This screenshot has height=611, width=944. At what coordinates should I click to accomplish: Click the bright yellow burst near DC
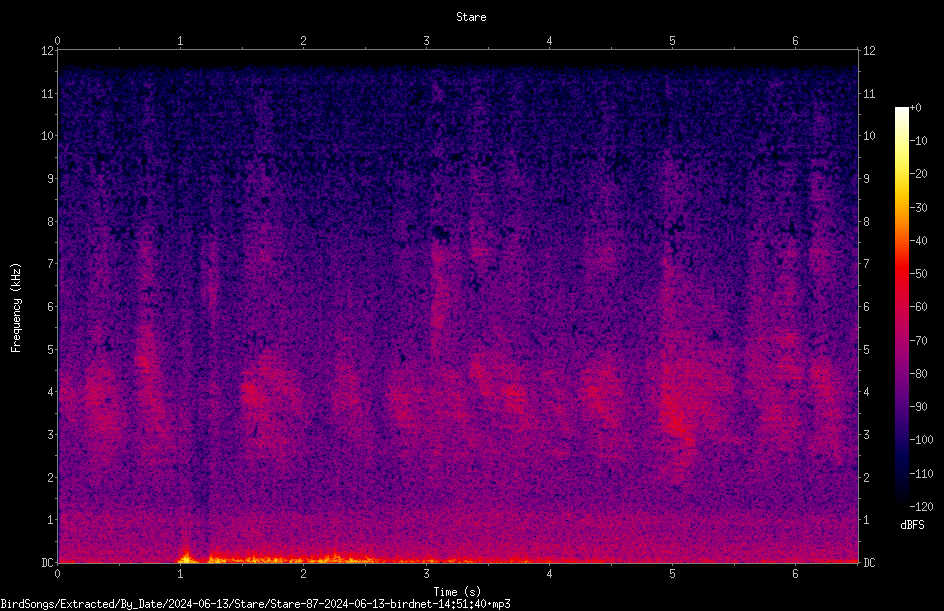point(186,558)
